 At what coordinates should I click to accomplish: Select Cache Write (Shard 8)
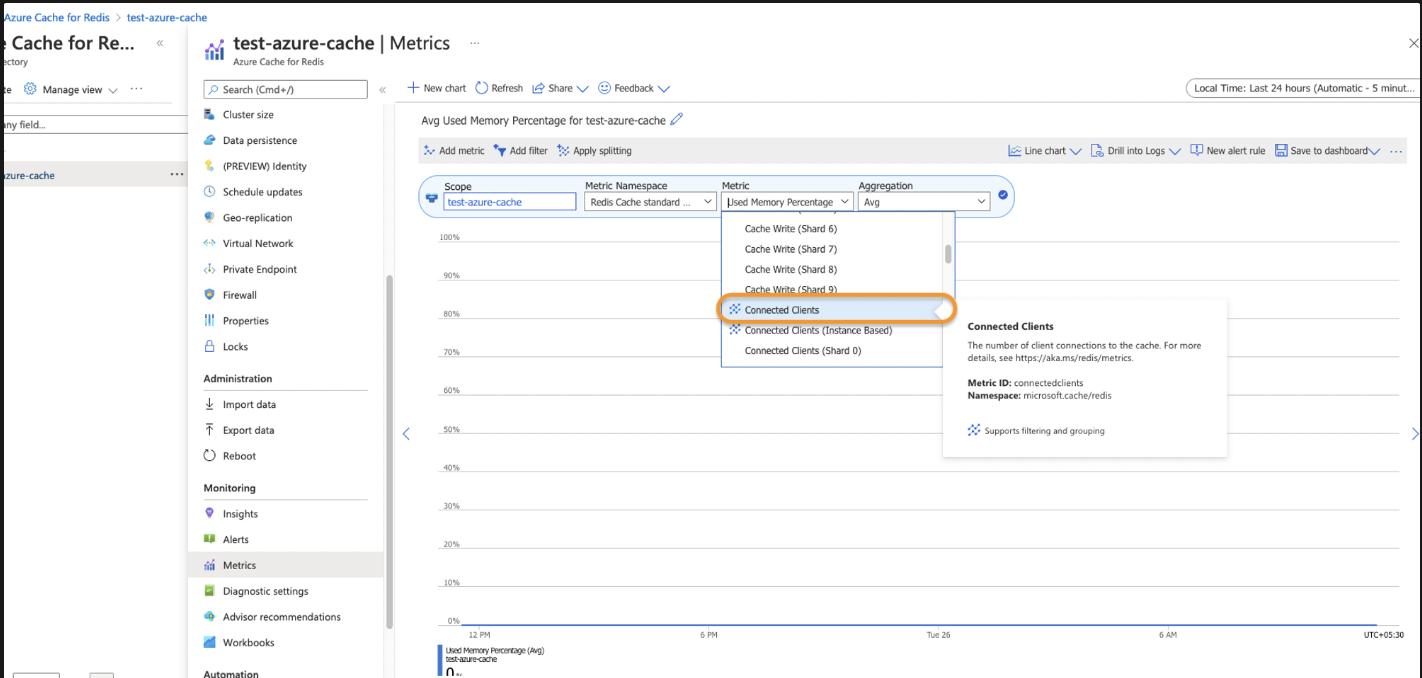(790, 270)
